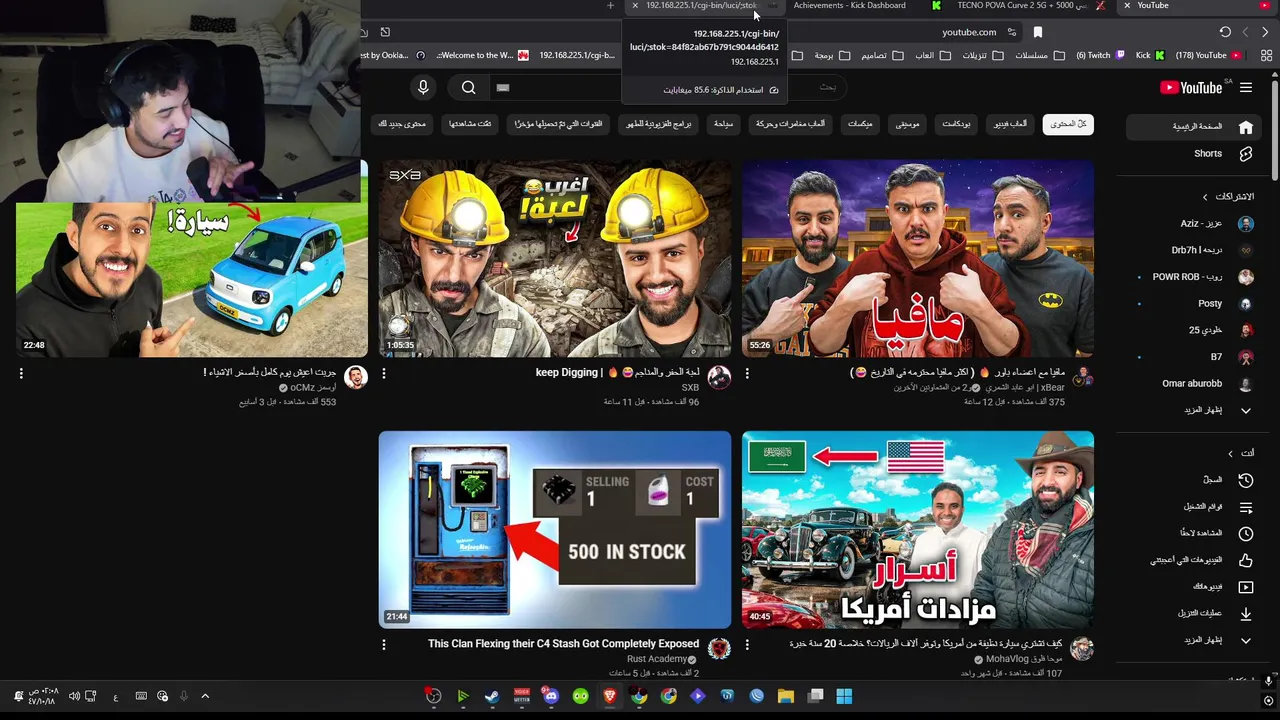Expand show more subscriptions chevron
This screenshot has width=1280, height=720.
coord(1245,410)
